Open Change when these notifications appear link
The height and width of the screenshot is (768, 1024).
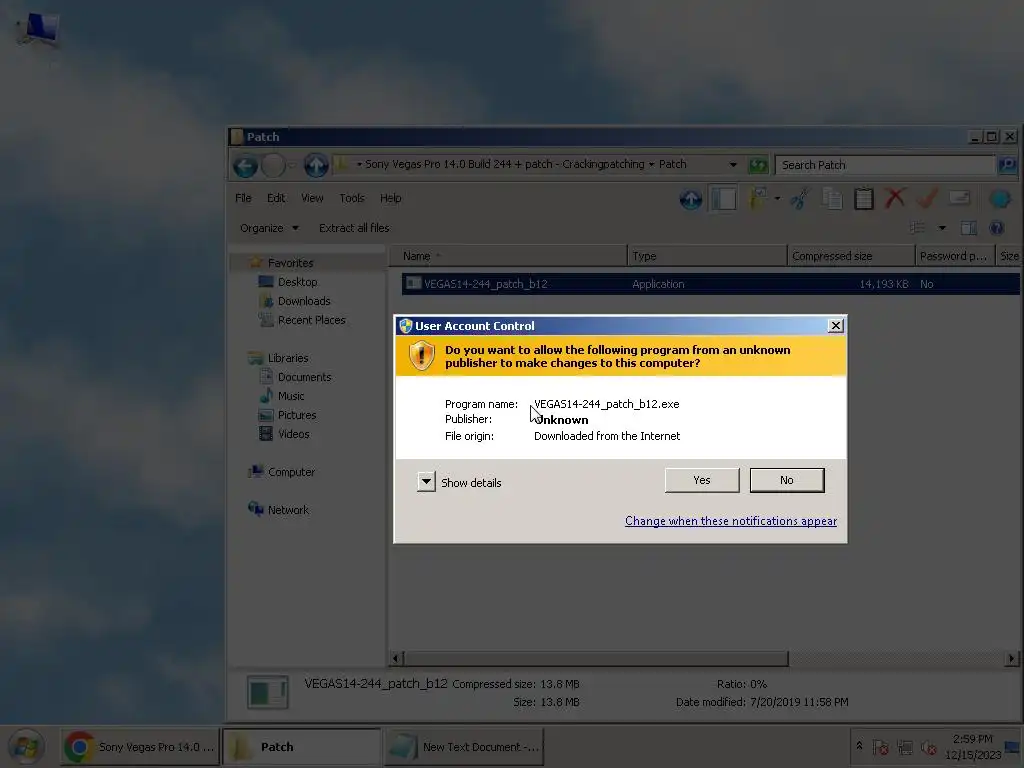click(x=731, y=521)
